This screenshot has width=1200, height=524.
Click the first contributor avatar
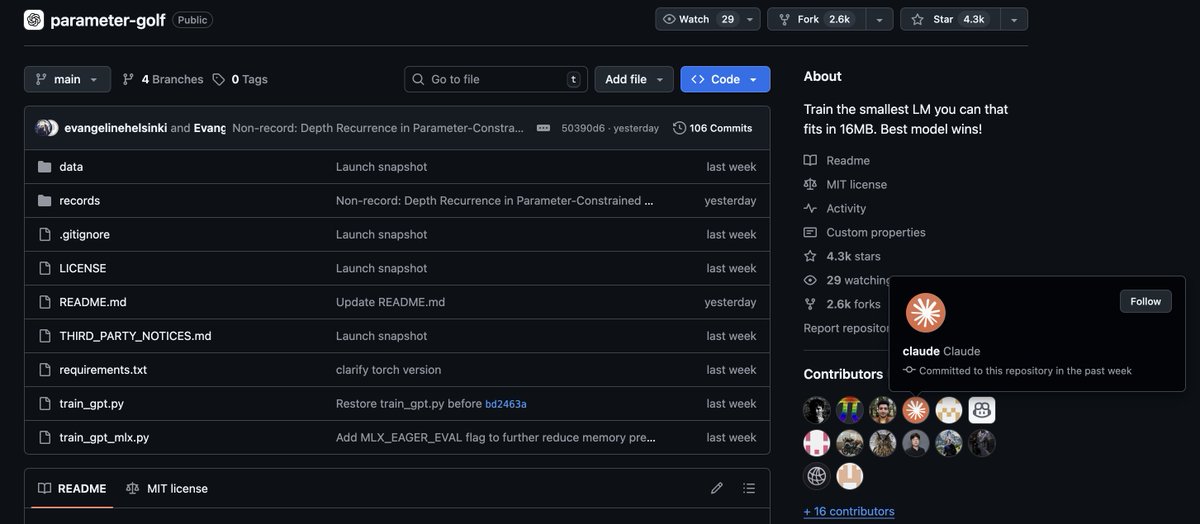click(817, 410)
